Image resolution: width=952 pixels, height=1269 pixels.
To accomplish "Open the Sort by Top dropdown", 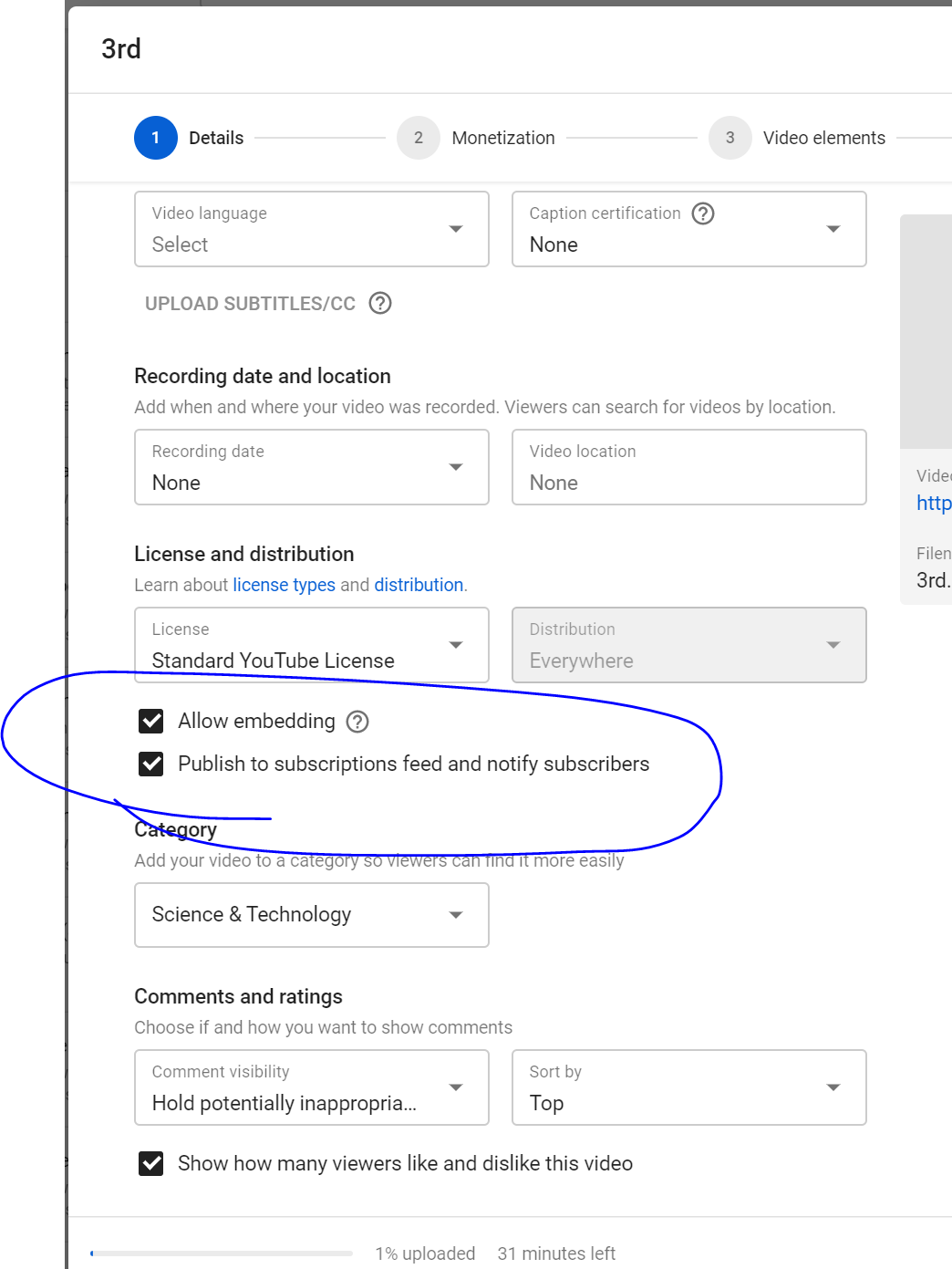I will tap(689, 1087).
